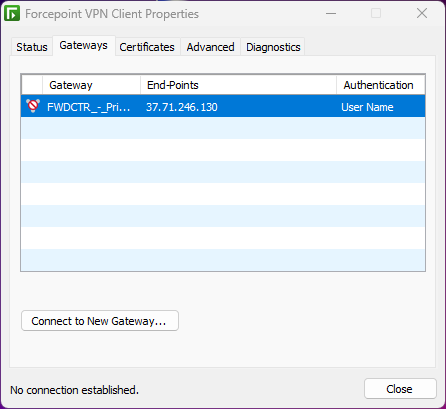Screen dimensions: 446x409
Task: Minimize the VPN Client Properties window
Action: [331, 14]
